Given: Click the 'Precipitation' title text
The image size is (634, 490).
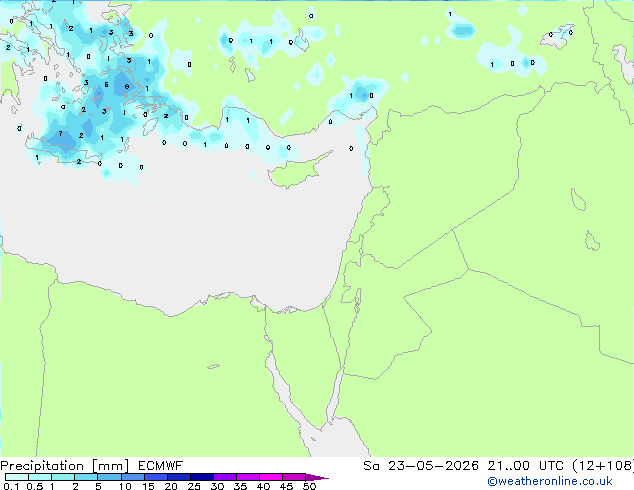Looking at the screenshot, I should [x=42, y=466].
